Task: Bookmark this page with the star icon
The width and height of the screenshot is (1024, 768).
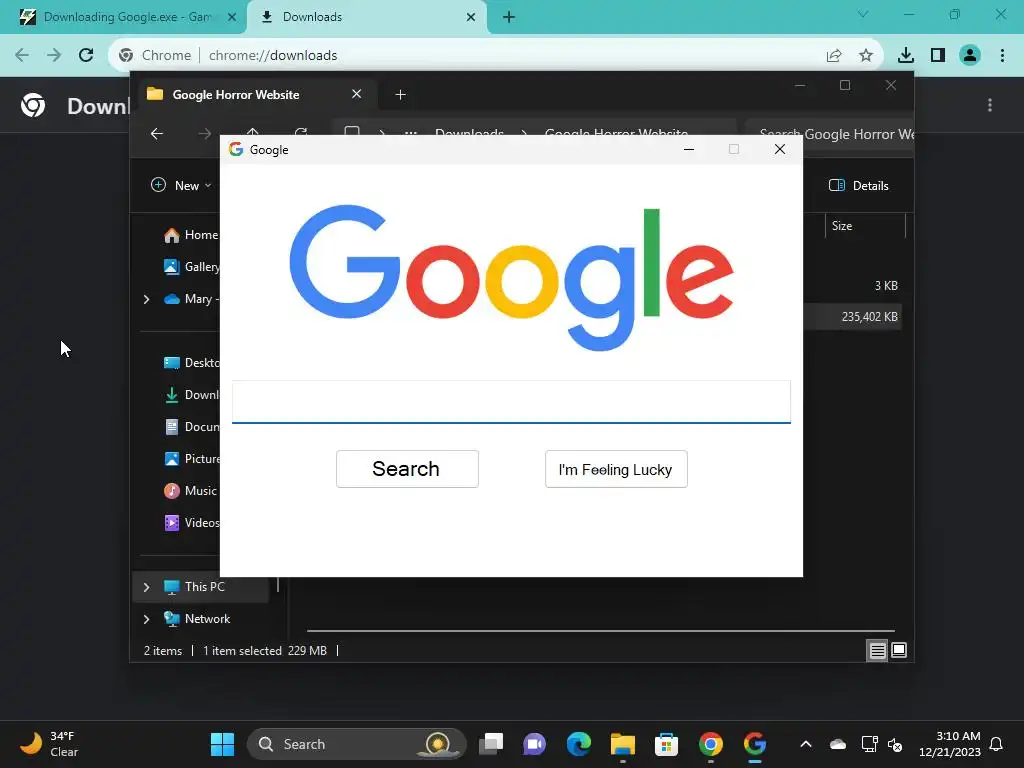Action: [x=866, y=56]
